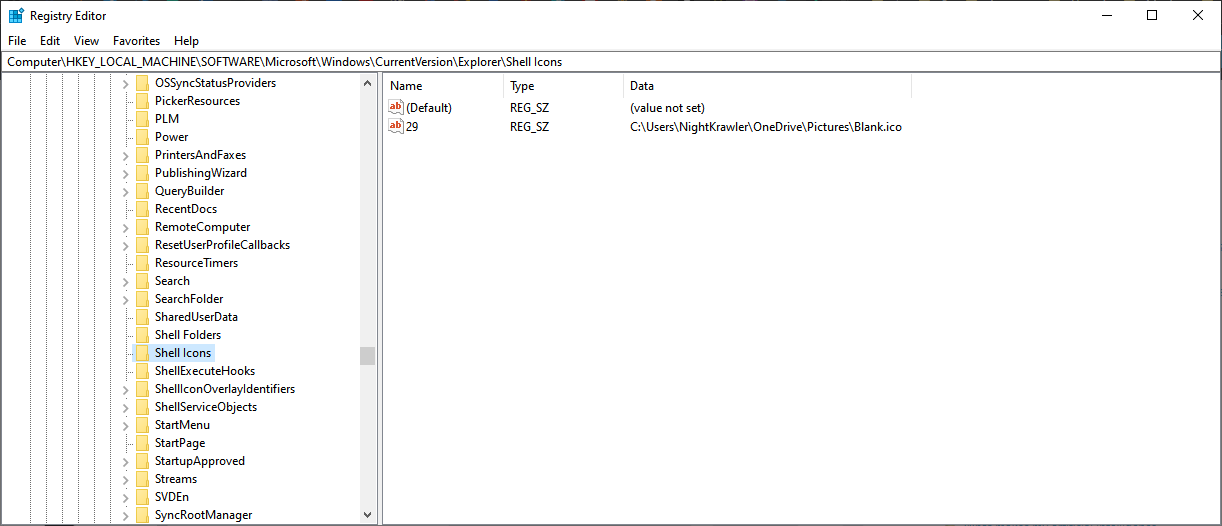
Task: Click the ShellExecuteHooks folder icon
Action: point(142,371)
